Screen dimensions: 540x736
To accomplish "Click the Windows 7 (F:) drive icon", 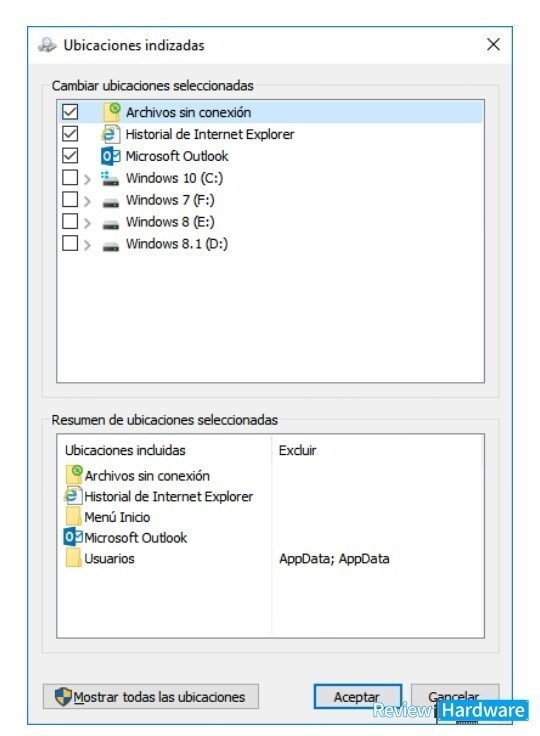I will point(111,202).
